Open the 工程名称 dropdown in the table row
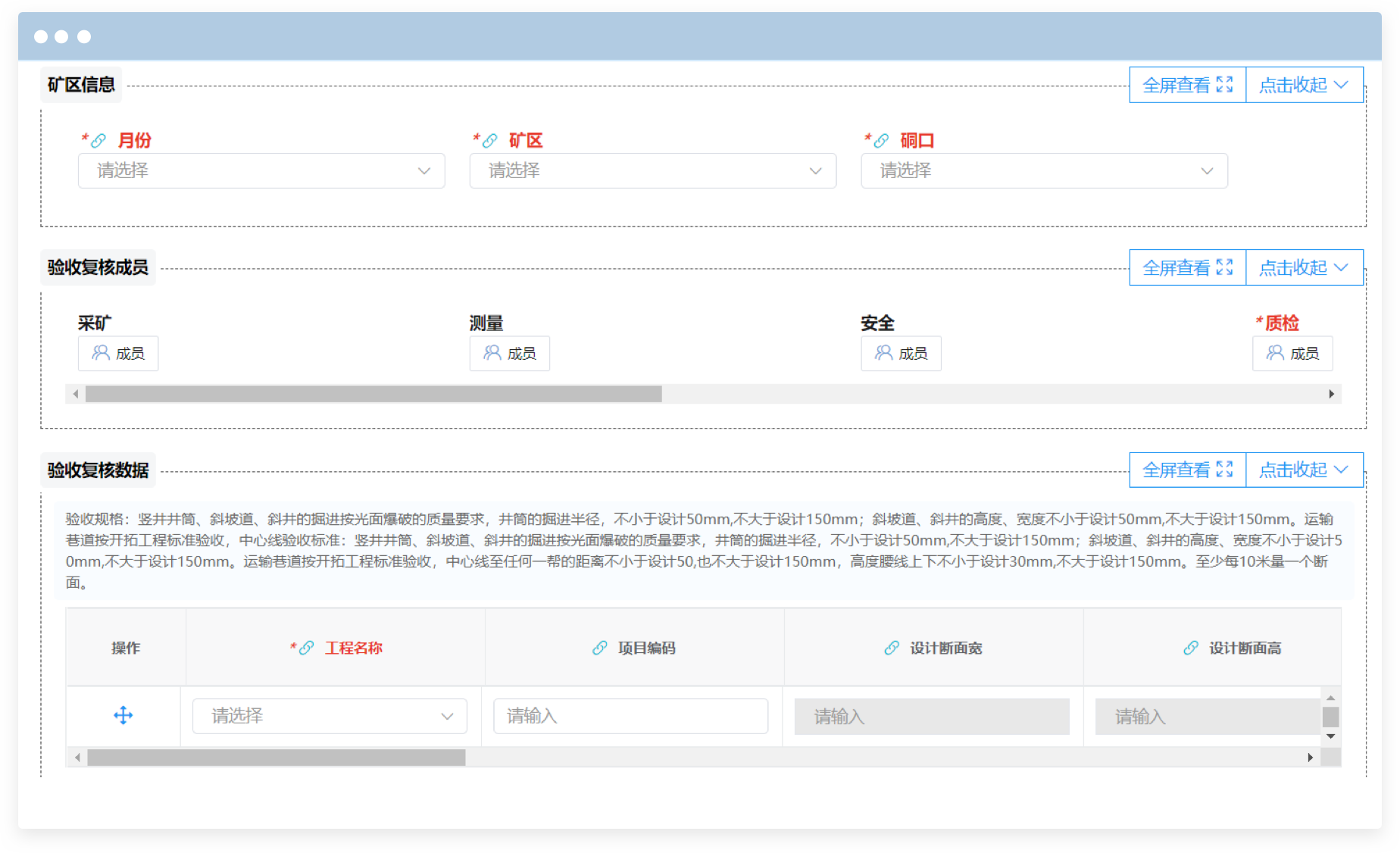Image resolution: width=1400 pixels, height=853 pixels. coord(330,717)
